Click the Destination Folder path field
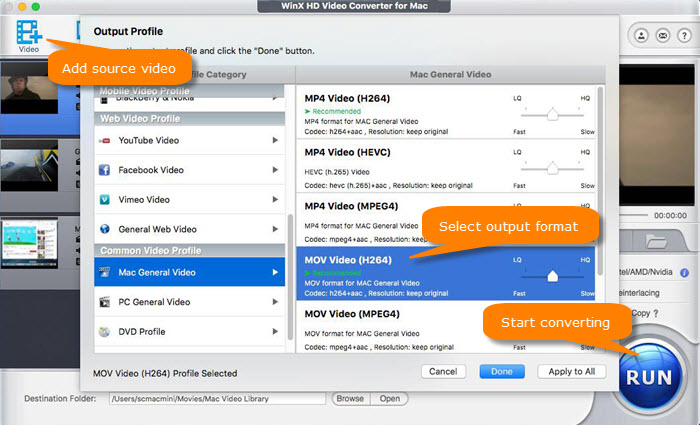 point(217,399)
